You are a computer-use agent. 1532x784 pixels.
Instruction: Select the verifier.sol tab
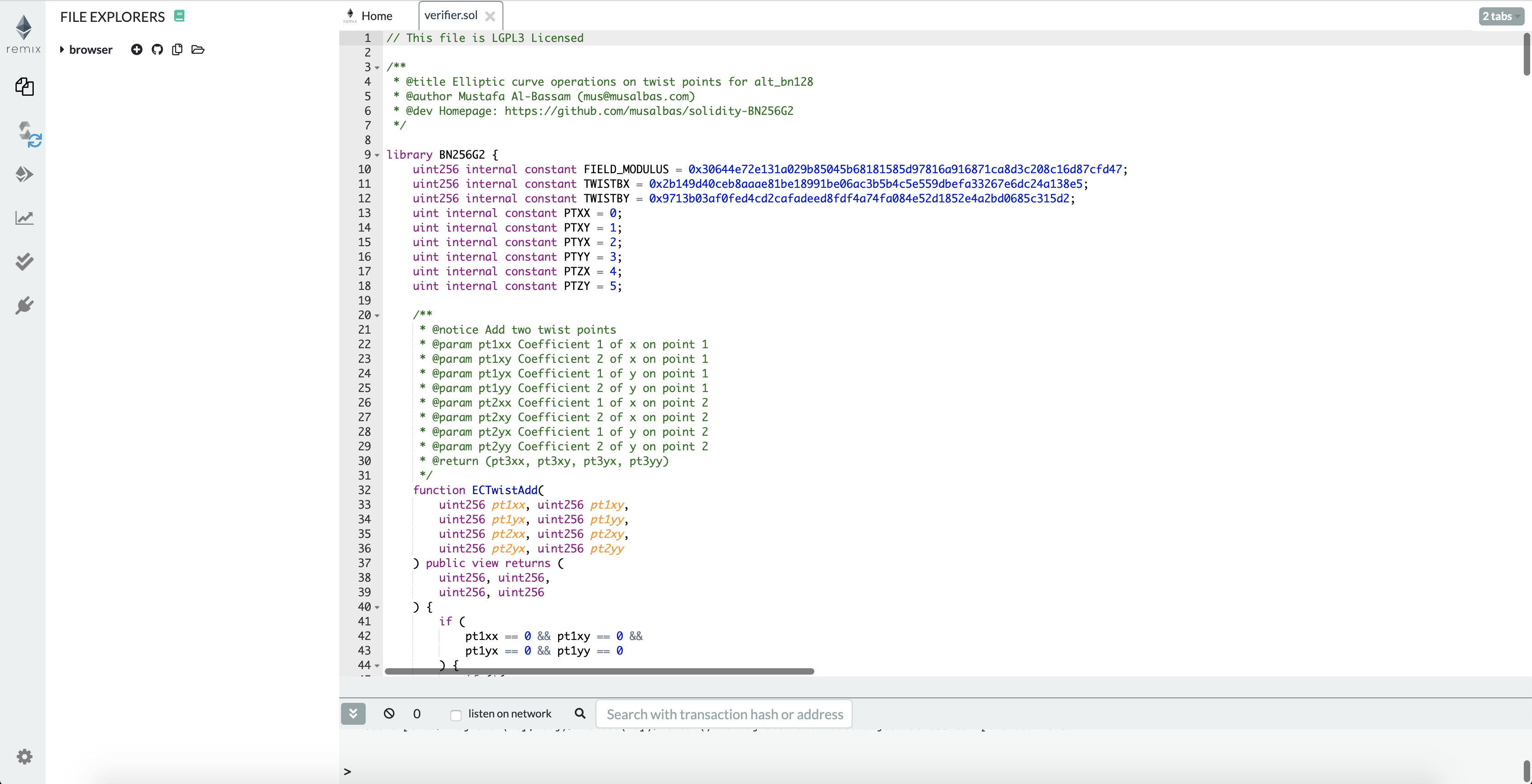coord(451,15)
